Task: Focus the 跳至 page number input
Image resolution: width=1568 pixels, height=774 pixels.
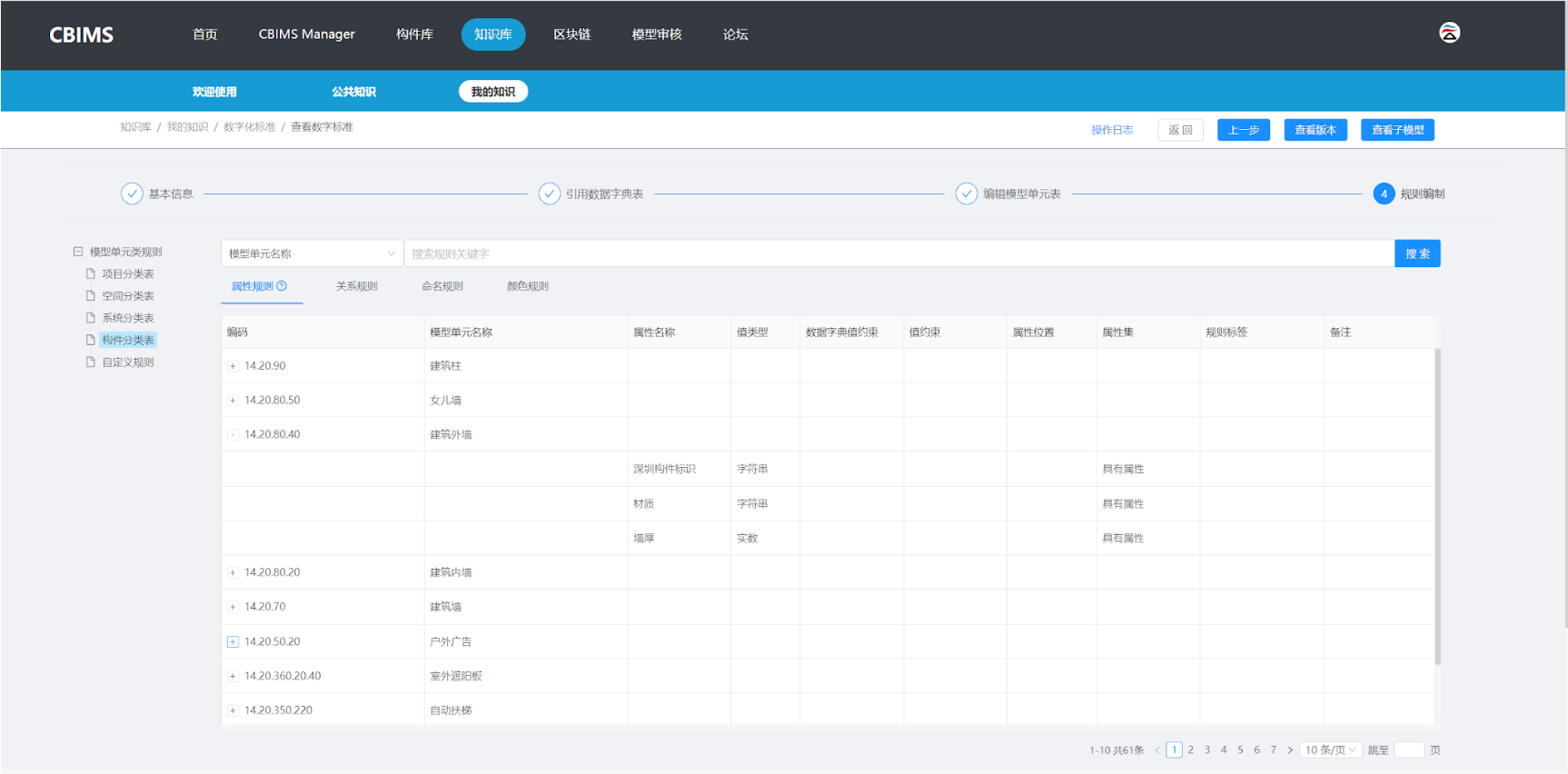Action: pyautogui.click(x=1409, y=750)
